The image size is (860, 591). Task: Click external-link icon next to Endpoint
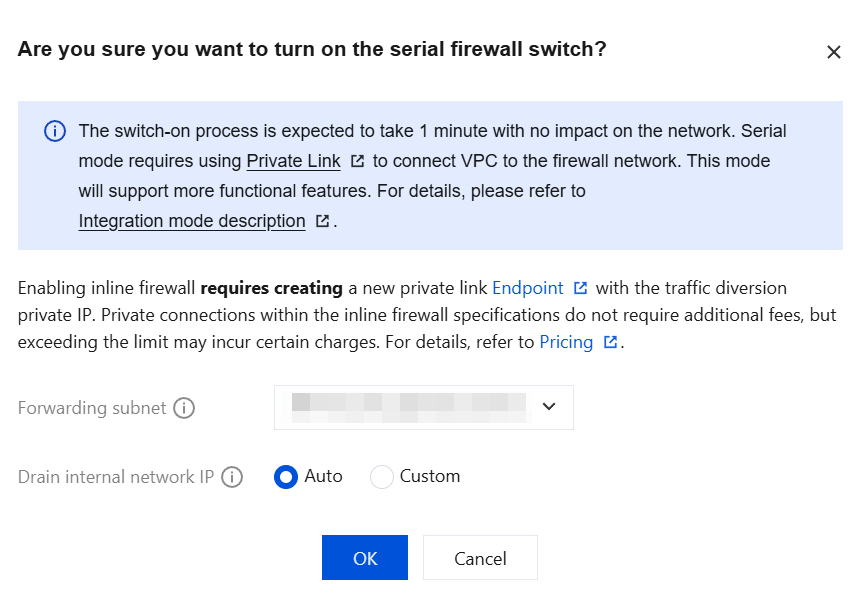[x=580, y=288]
